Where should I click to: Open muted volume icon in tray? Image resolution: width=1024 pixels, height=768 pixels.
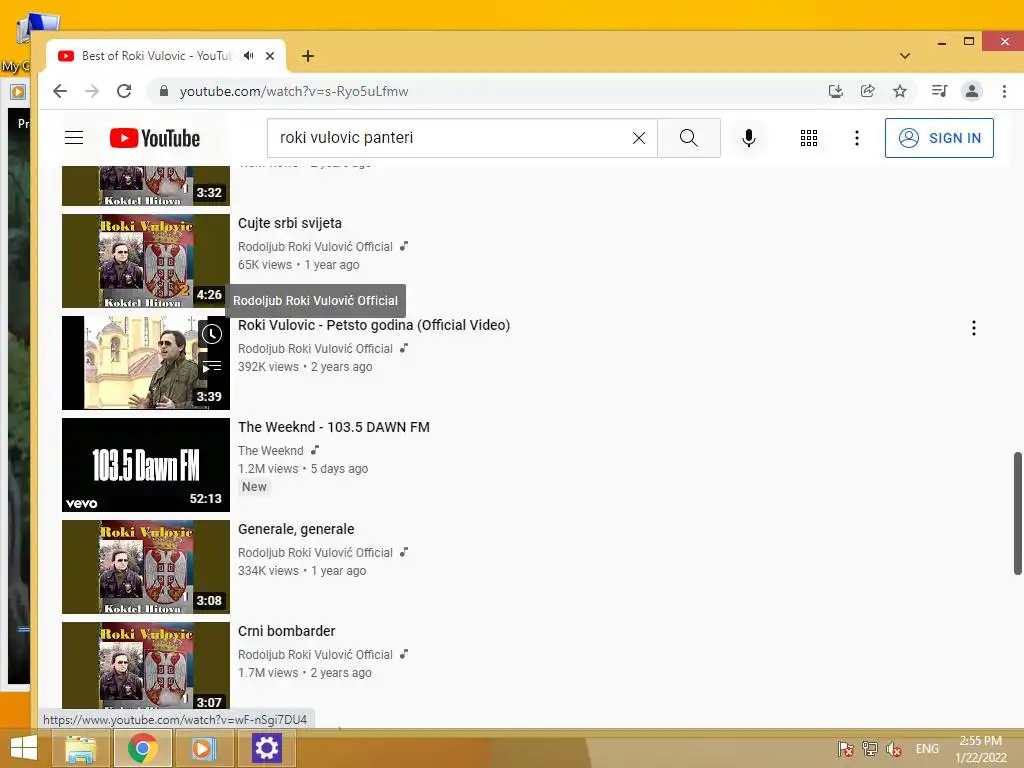click(x=893, y=749)
